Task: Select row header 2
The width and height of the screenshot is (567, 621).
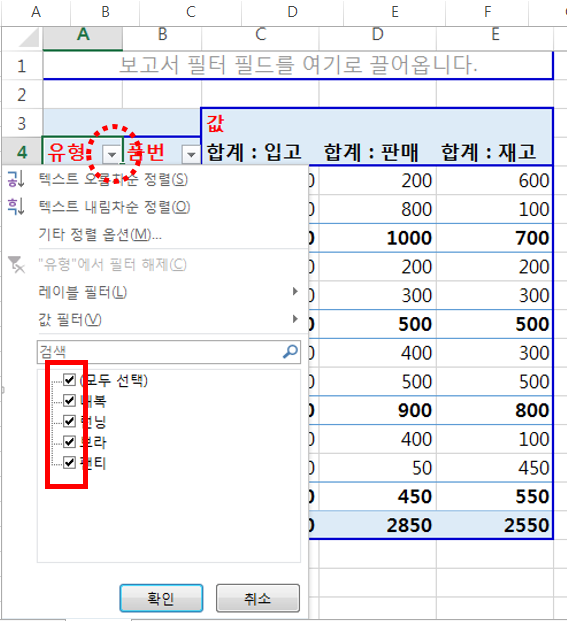Action: [22, 94]
